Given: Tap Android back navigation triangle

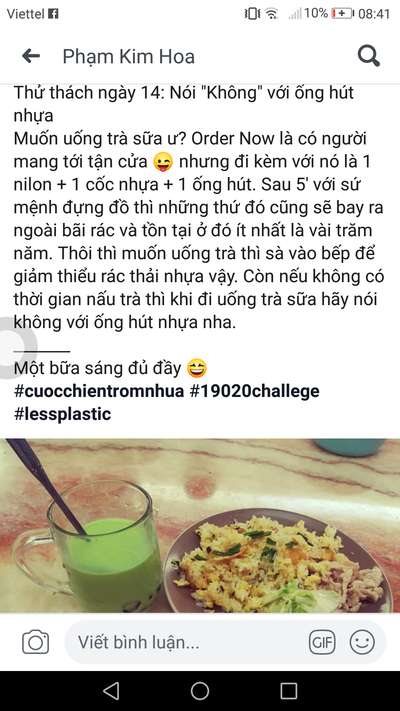Looking at the screenshot, I should (x=111, y=691).
